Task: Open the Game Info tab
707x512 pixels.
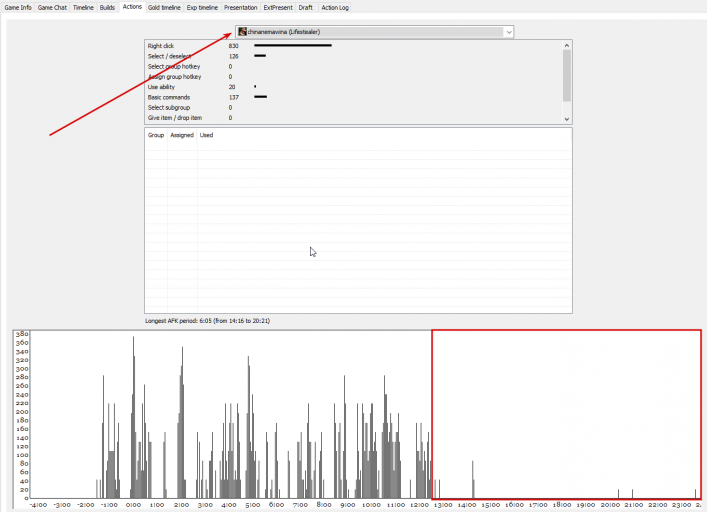Action: (18, 7)
